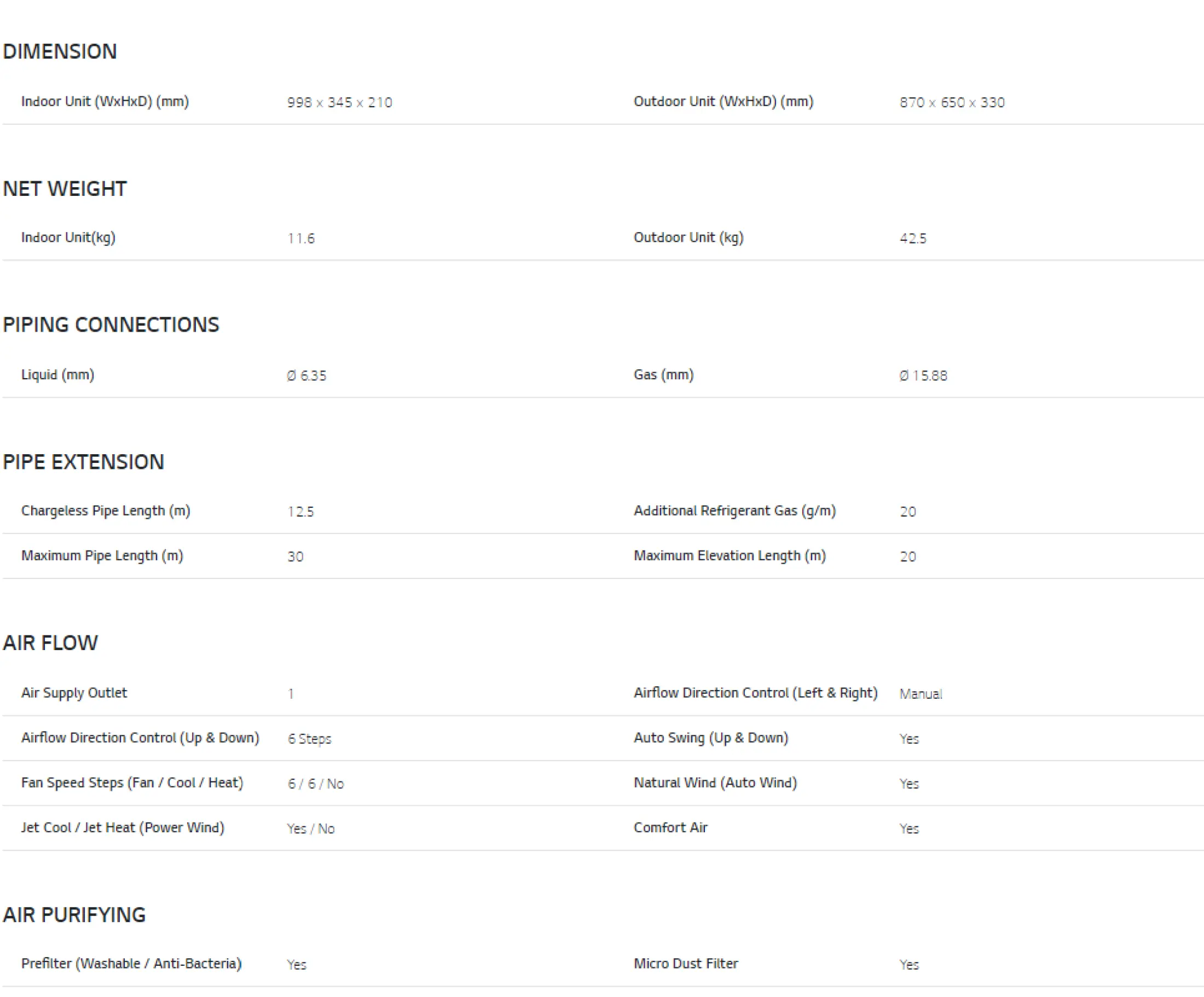Select the Micro Dust Filter label
The height and width of the screenshot is (997, 1204).
click(x=686, y=963)
